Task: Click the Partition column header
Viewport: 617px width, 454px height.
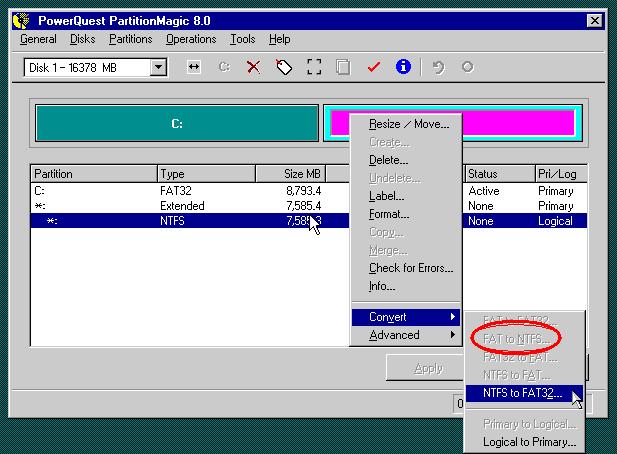Action: coord(94,173)
